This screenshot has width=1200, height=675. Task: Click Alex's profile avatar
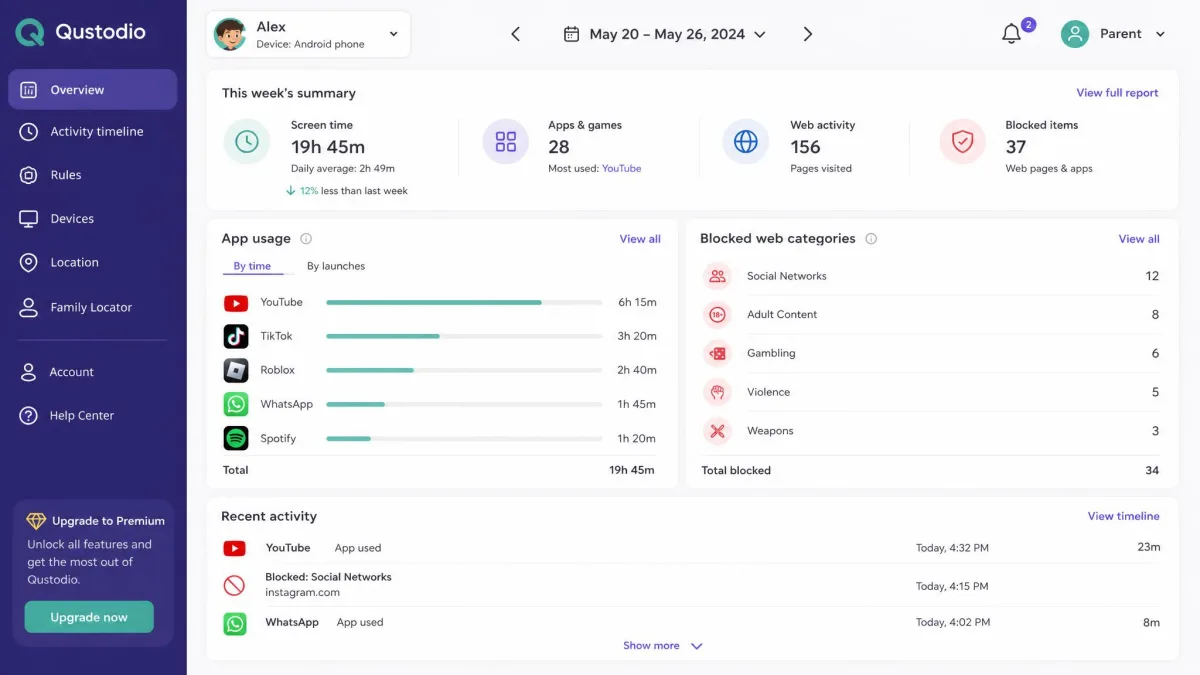[x=230, y=34]
